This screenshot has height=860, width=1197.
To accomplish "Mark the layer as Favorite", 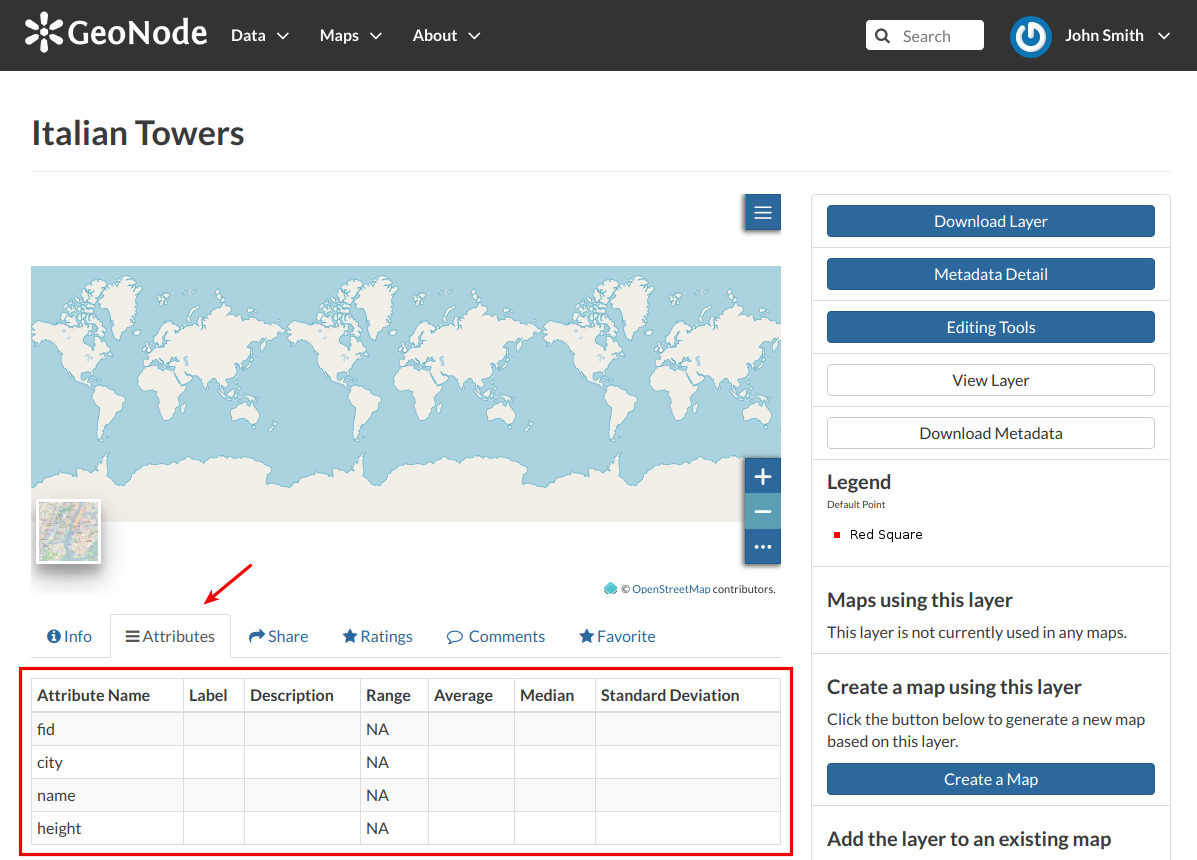I will coord(617,636).
